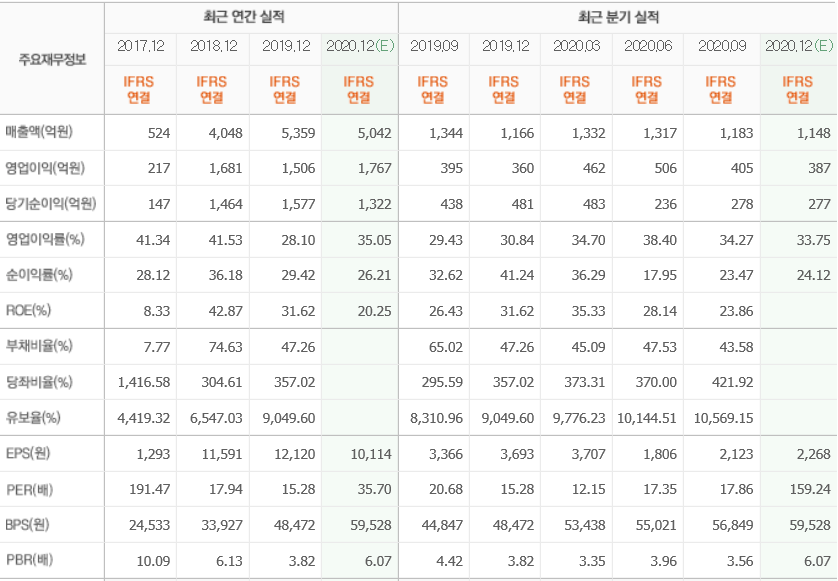Select the 당좌비율(%) row label
Viewport: 838px width, 581px height.
click(x=39, y=382)
